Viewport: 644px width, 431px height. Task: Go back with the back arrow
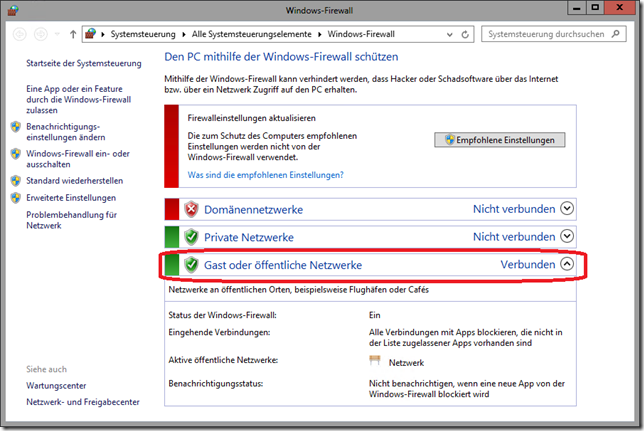click(x=20, y=34)
